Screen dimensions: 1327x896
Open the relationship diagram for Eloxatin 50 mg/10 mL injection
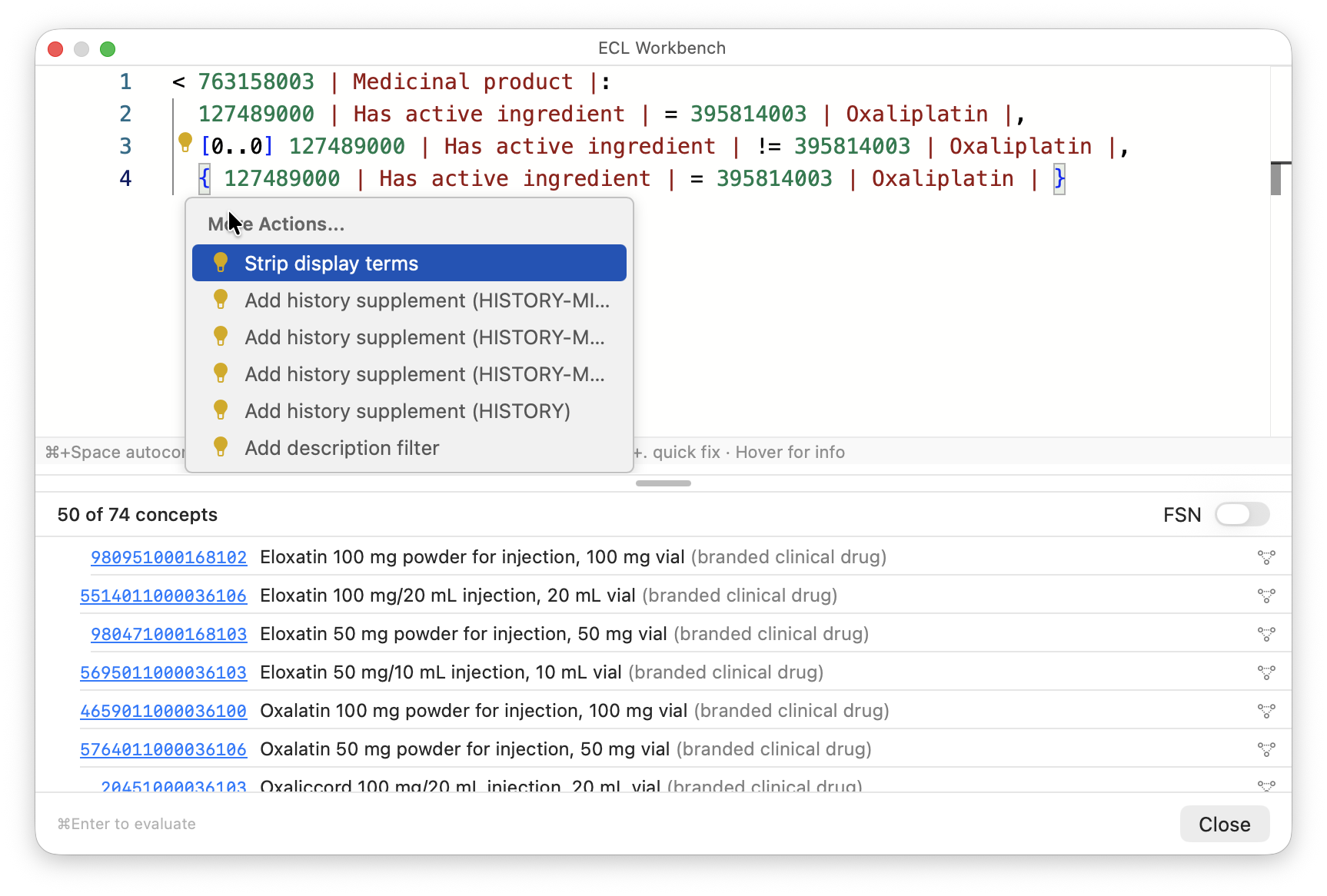pyautogui.click(x=1267, y=672)
